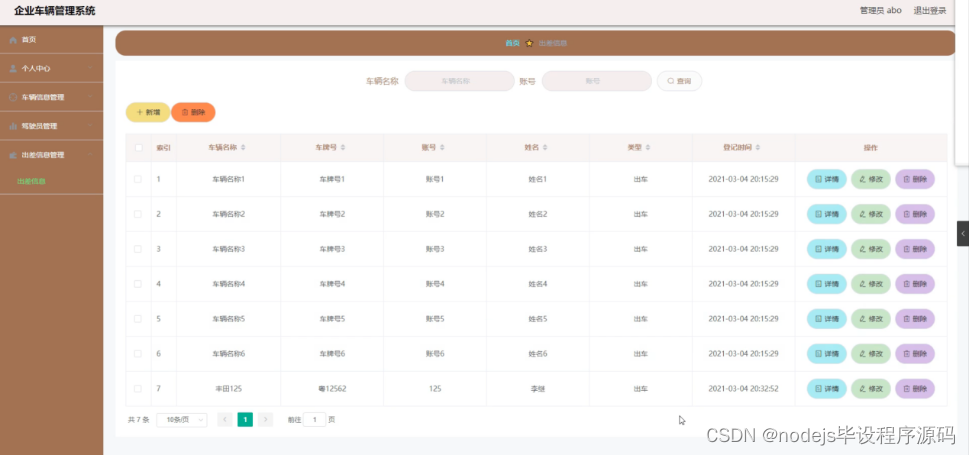
Task: Open the 车辆信息管理 sidebar menu
Action: coord(51,97)
